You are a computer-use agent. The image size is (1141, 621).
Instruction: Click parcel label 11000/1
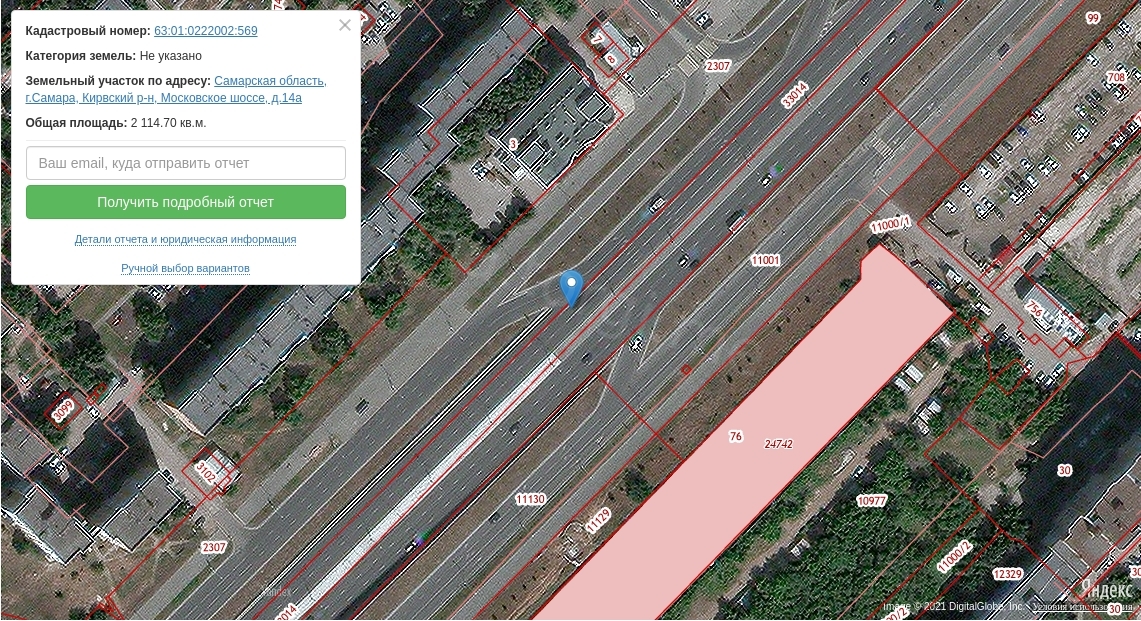890,224
